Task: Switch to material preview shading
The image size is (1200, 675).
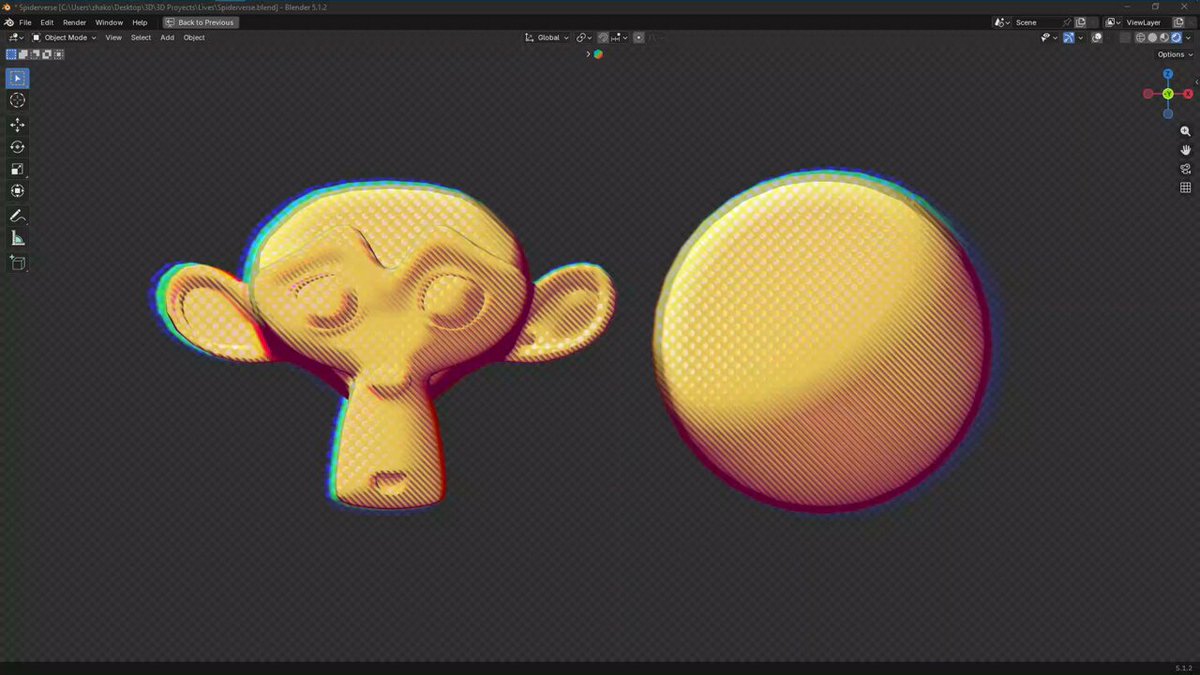Action: (x=1164, y=38)
